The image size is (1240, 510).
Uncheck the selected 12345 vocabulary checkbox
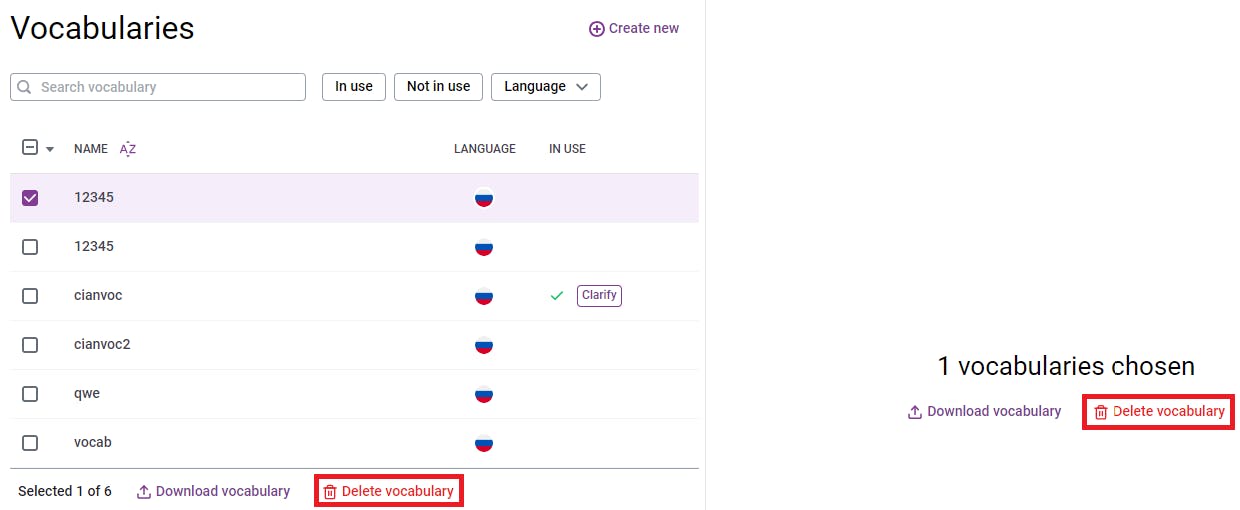pos(30,198)
